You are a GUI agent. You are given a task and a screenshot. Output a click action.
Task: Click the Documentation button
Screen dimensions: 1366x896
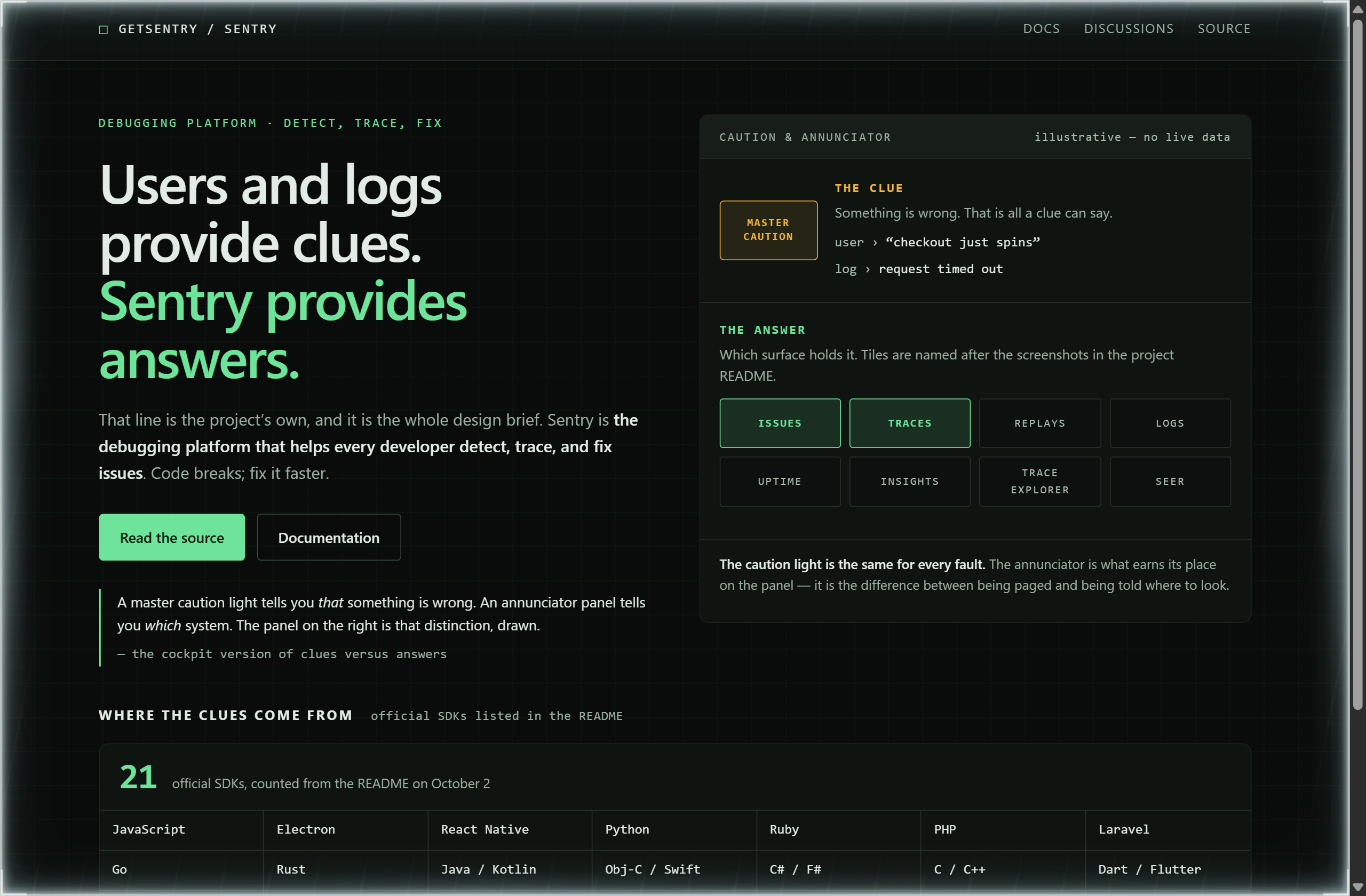pos(329,538)
